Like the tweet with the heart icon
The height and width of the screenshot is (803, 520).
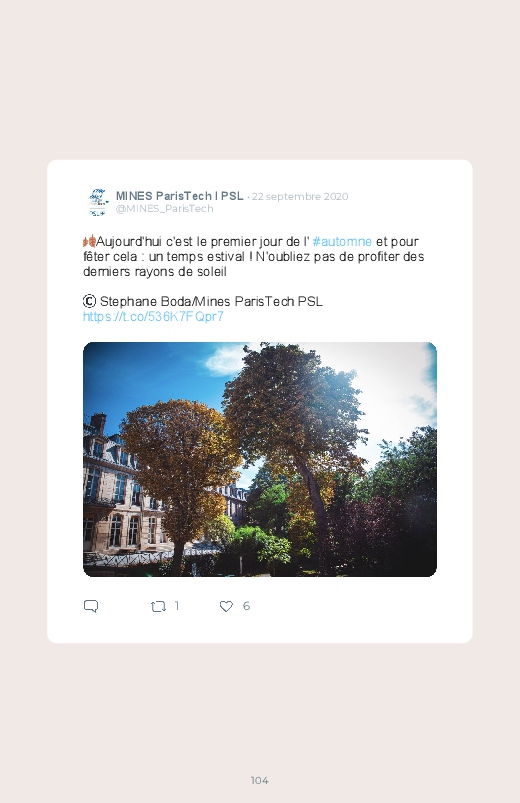tap(226, 606)
